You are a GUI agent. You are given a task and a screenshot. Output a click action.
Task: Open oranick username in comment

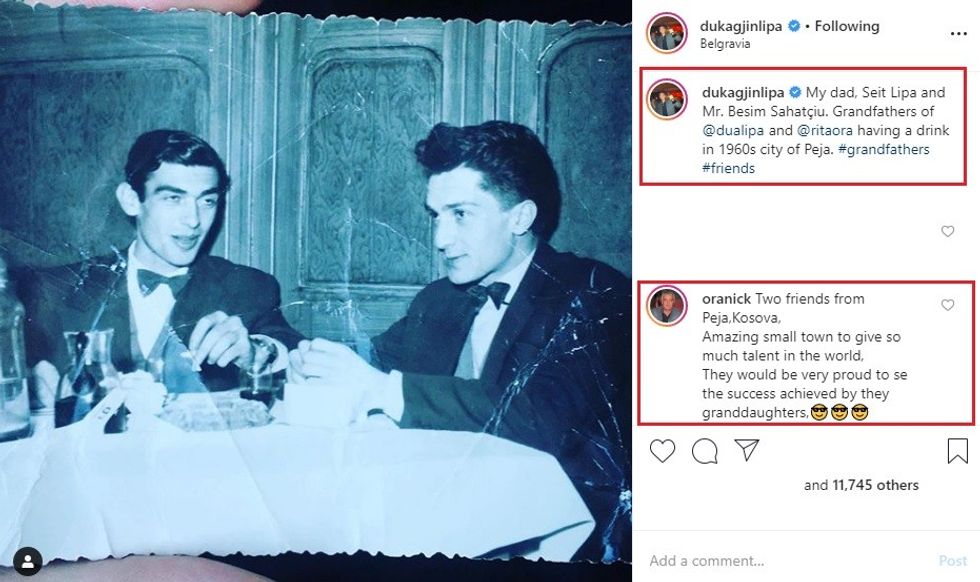coord(726,299)
